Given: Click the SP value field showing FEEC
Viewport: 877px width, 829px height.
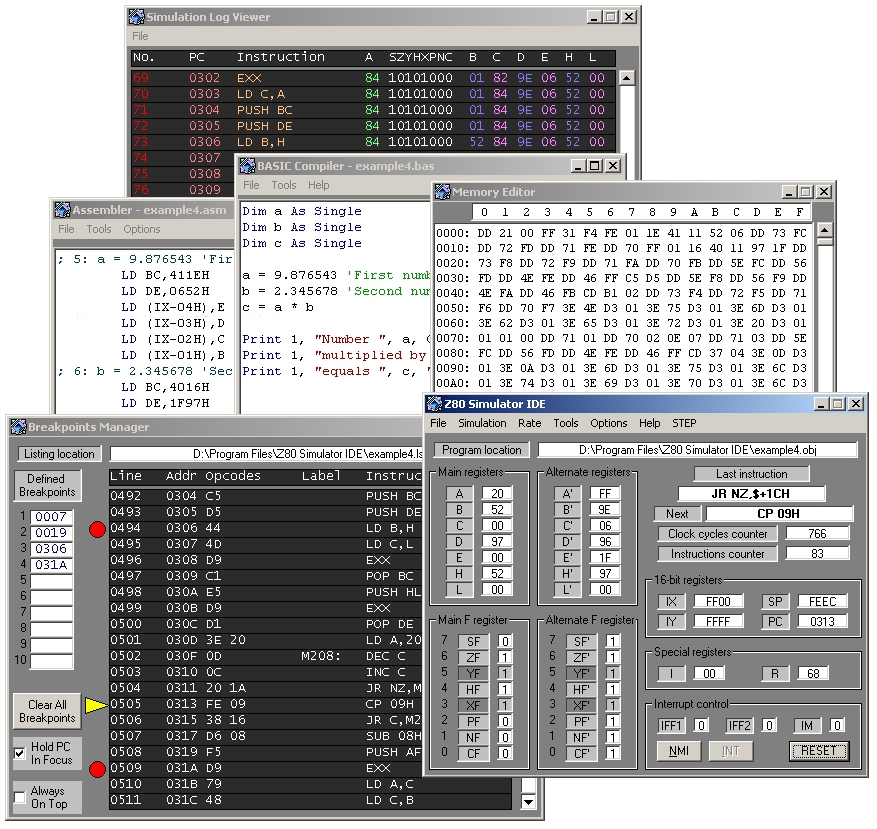Looking at the screenshot, I should (x=822, y=602).
